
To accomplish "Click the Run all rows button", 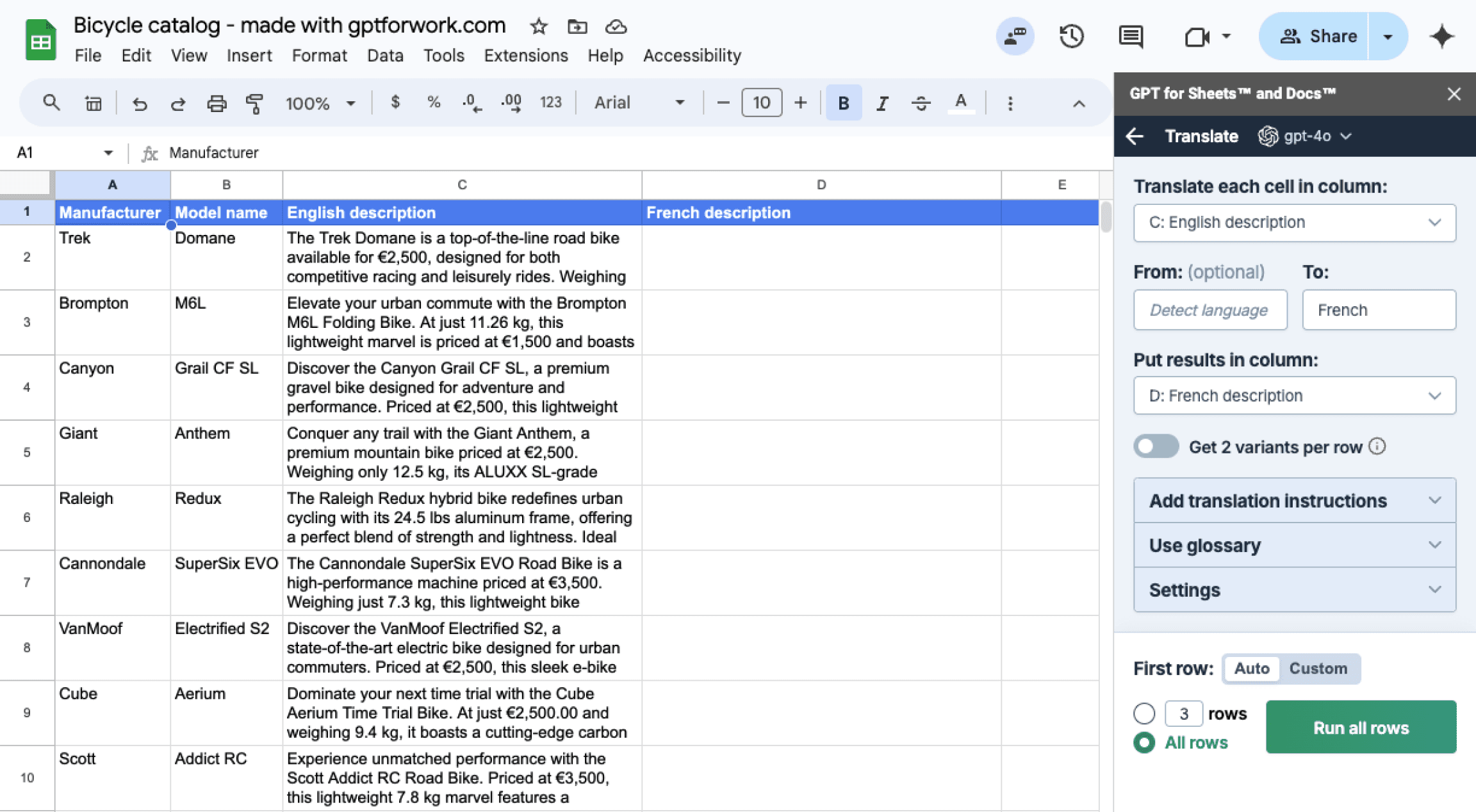I will pyautogui.click(x=1361, y=727).
